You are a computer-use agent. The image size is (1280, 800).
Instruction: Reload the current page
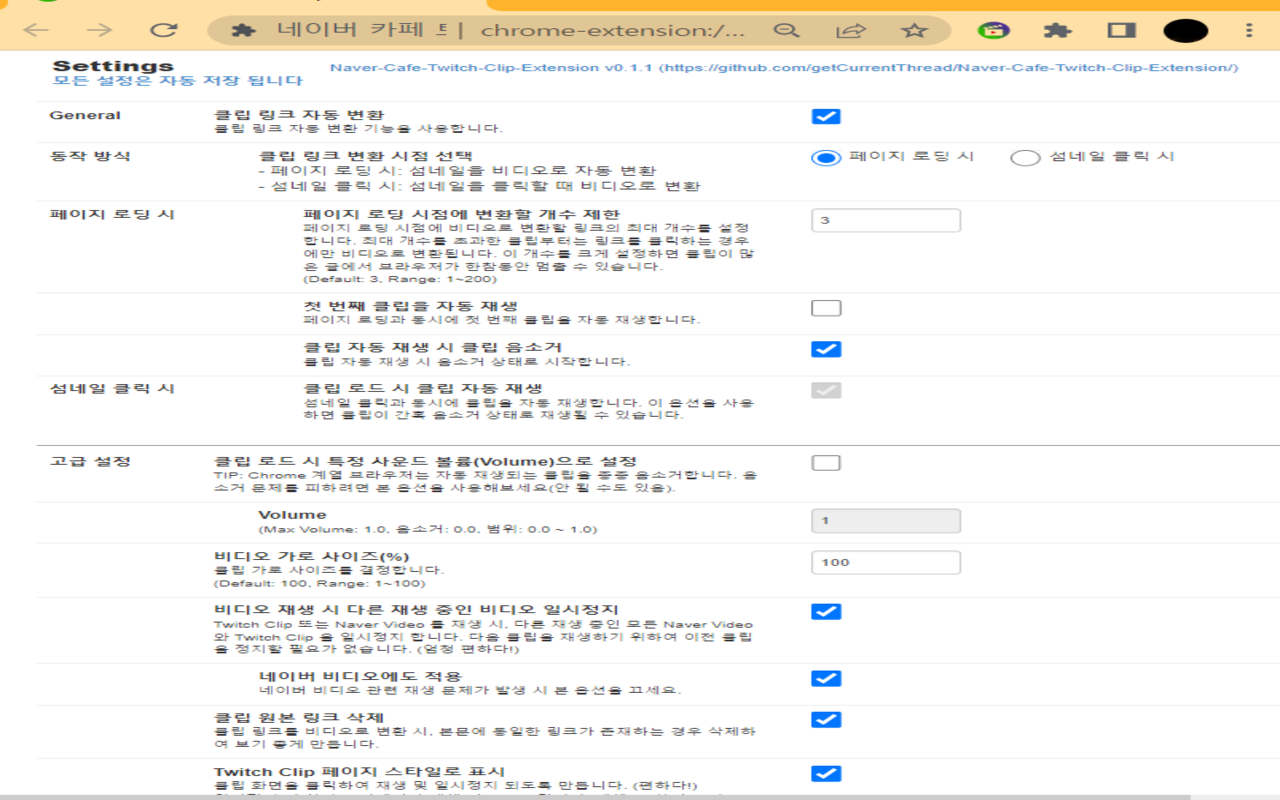(x=162, y=31)
